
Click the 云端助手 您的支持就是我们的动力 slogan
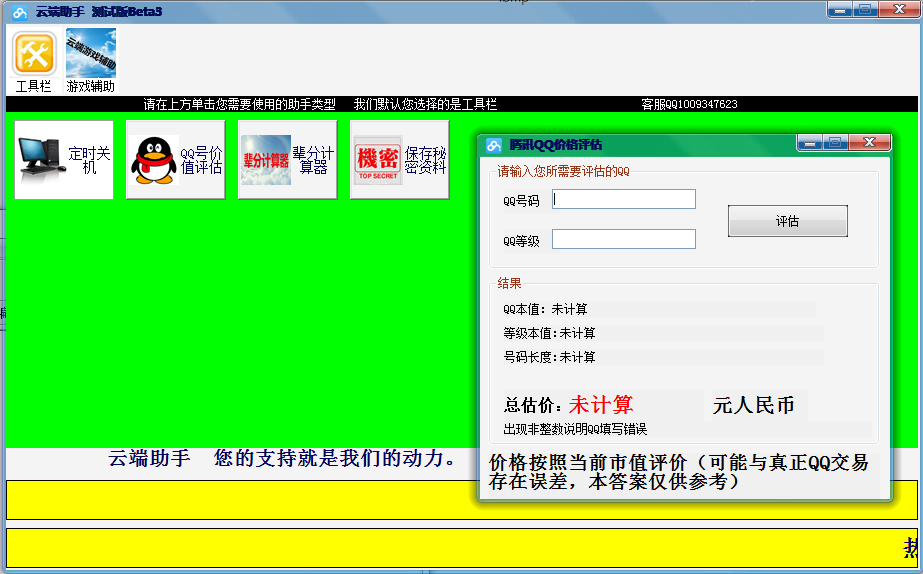[281, 458]
